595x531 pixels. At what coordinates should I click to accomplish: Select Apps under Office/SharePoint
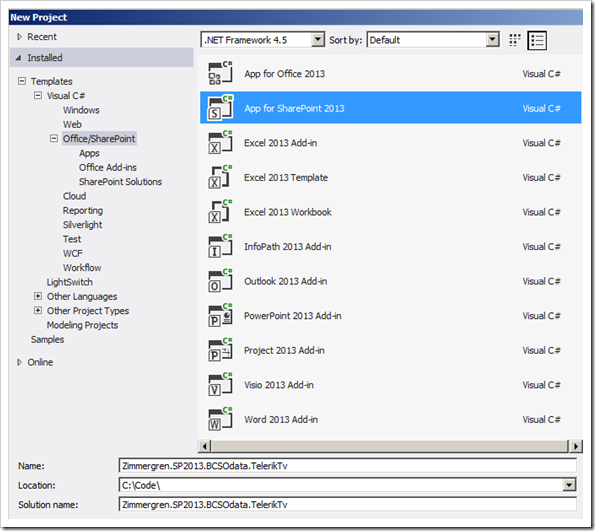click(x=89, y=153)
